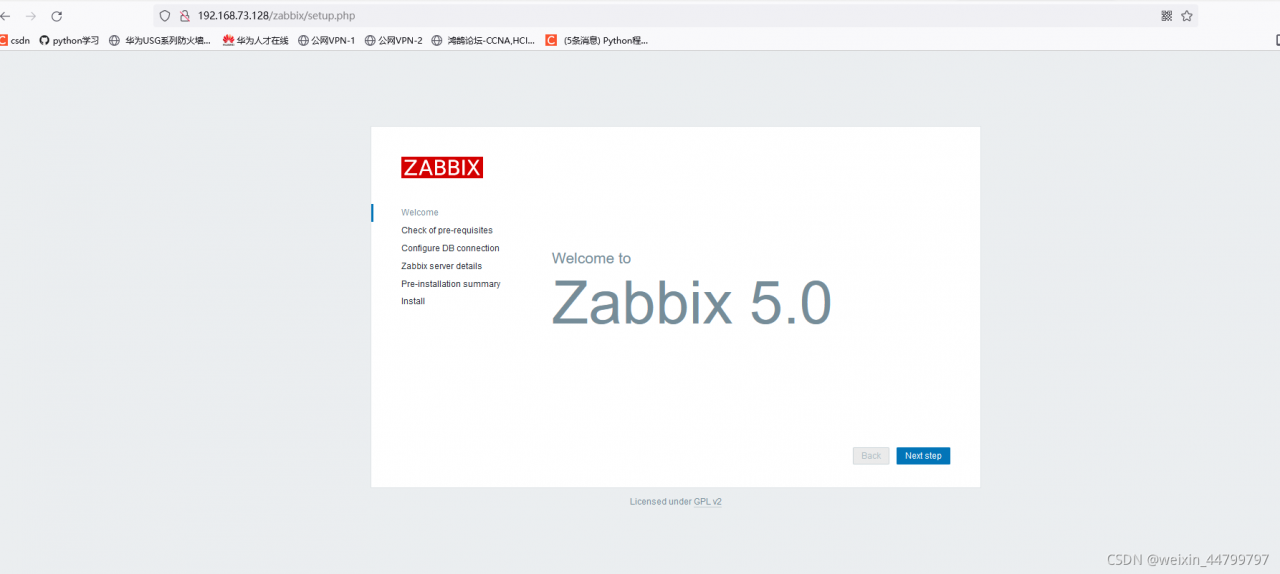Open the 公网VPN-1 bookmark
This screenshot has width=1280, height=574.
327,41
